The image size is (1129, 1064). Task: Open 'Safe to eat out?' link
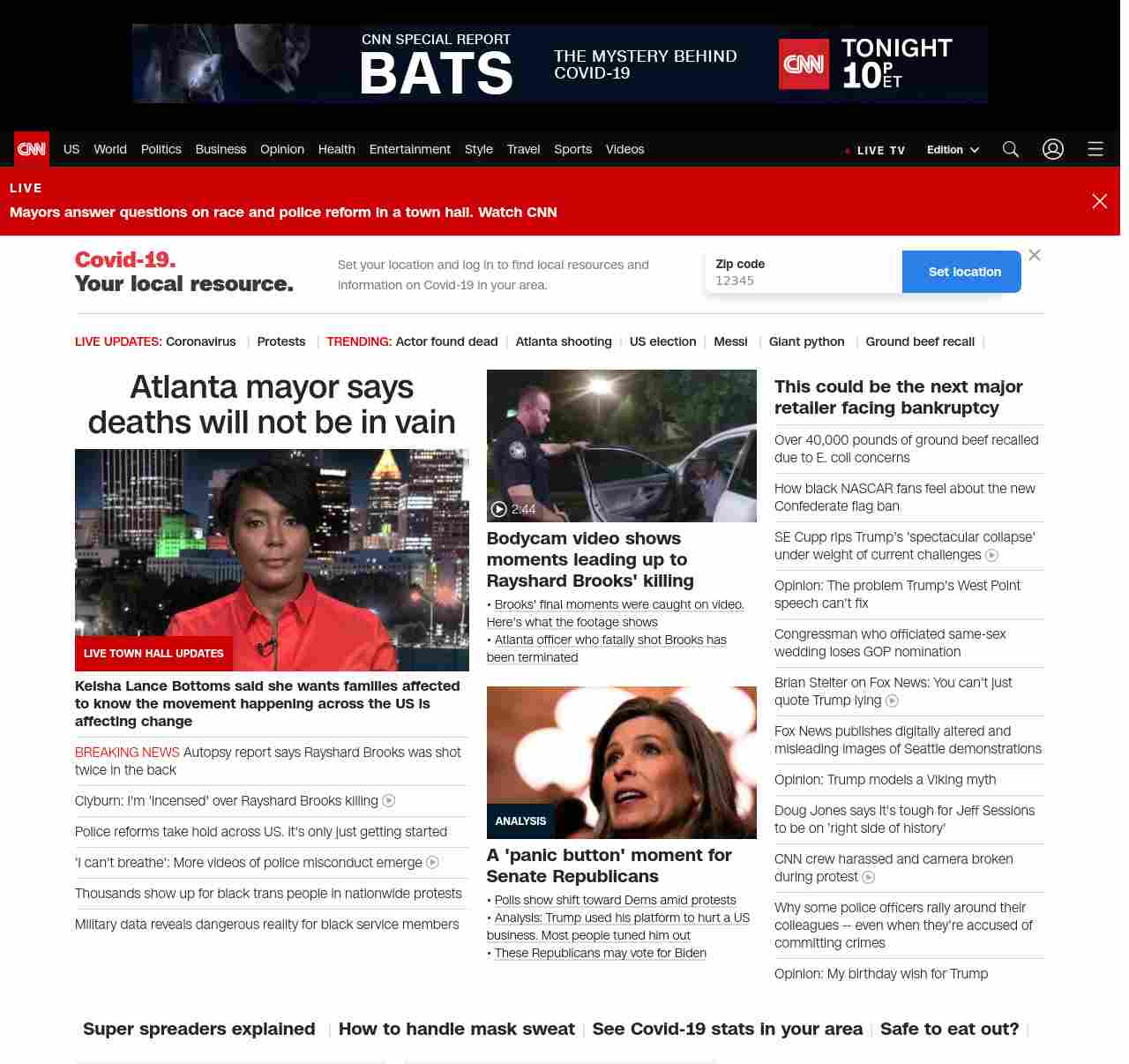949,1029
